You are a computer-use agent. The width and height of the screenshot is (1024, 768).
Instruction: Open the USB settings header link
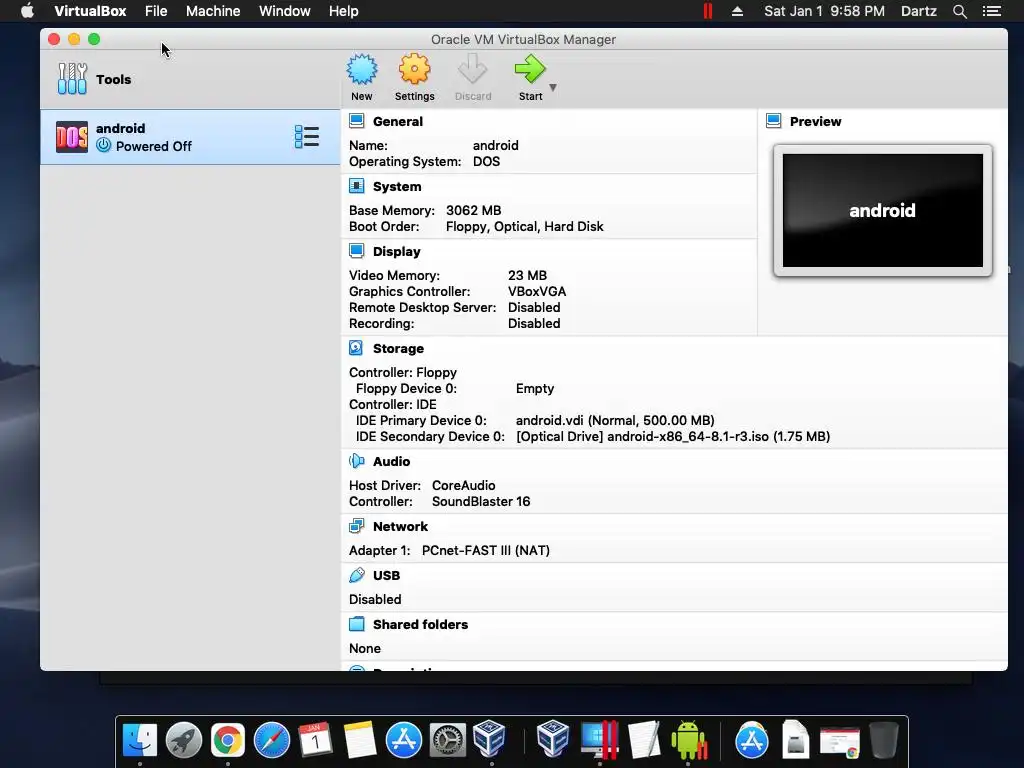[386, 575]
